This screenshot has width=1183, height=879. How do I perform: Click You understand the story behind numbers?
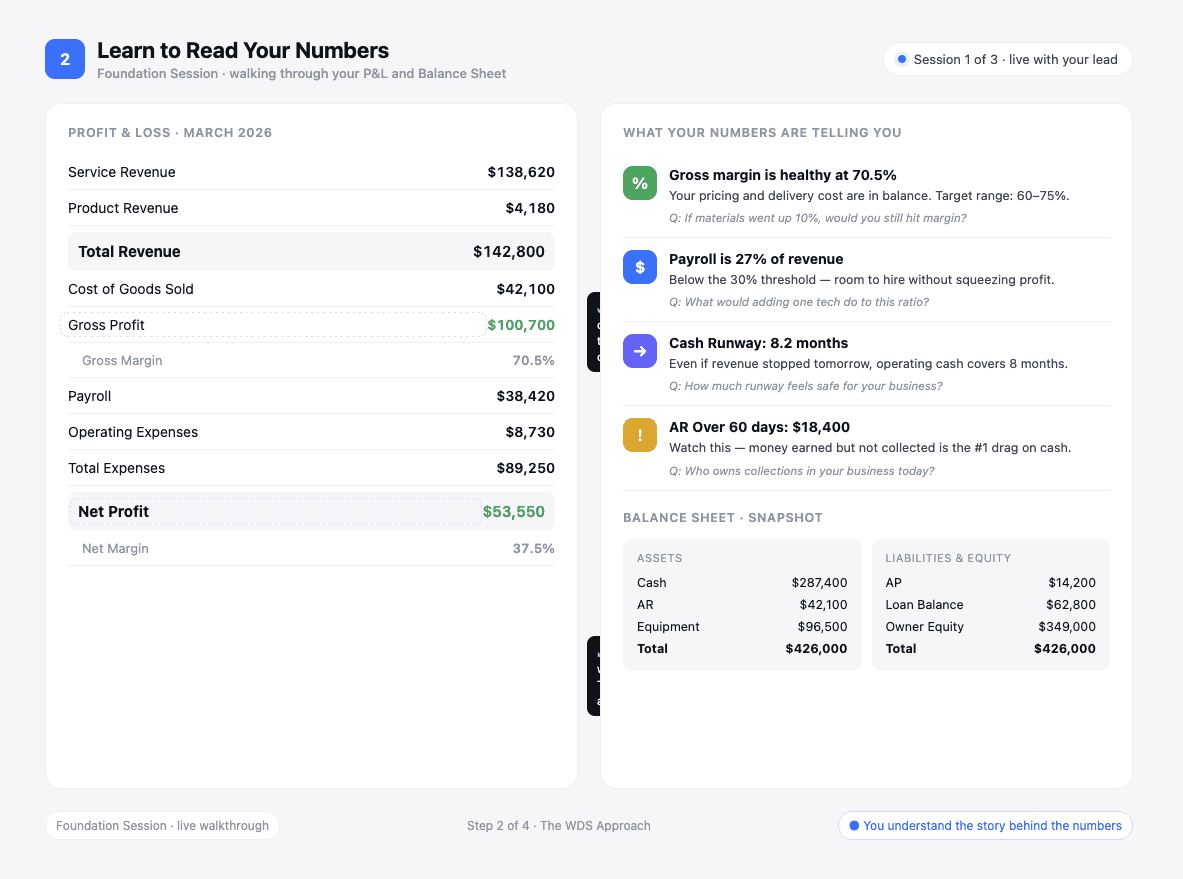pos(985,825)
